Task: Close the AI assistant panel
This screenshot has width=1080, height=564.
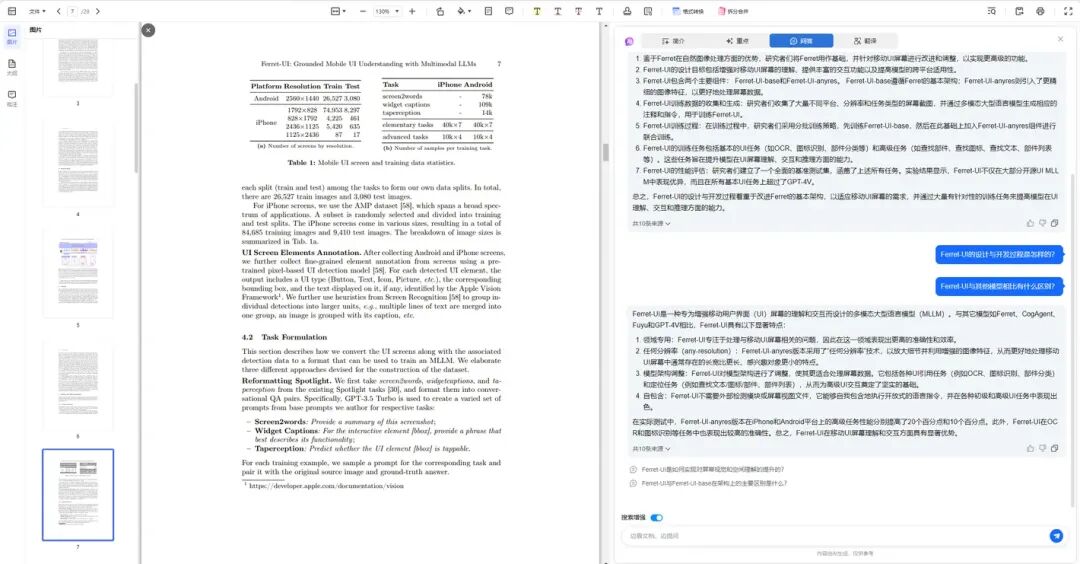Action: coord(1060,39)
